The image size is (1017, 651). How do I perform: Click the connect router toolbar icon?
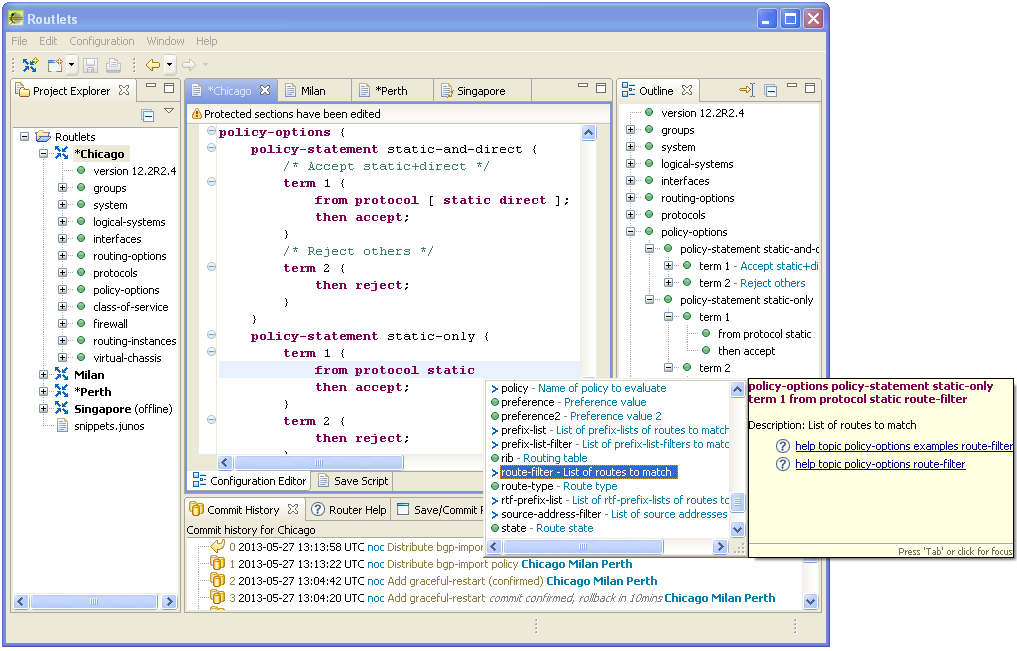point(30,65)
